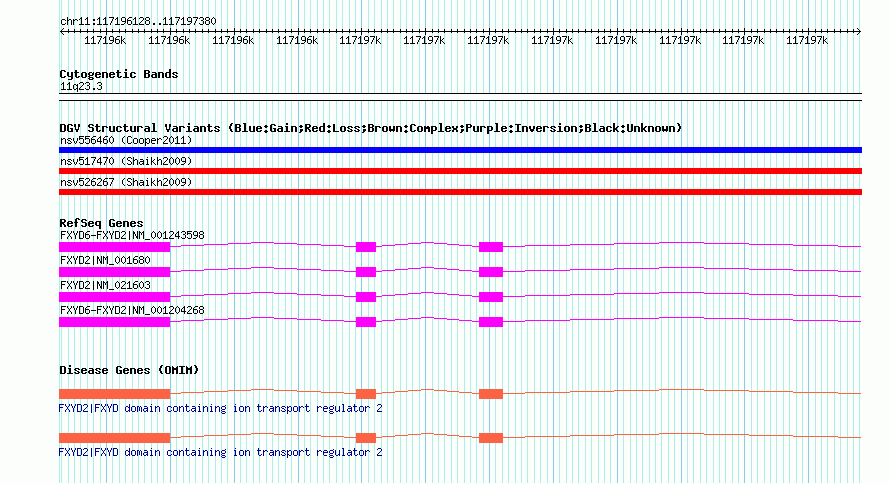Click the chr11:117196128..117197380 coordinate label
The width and height of the screenshot is (890, 483).
pos(138,22)
